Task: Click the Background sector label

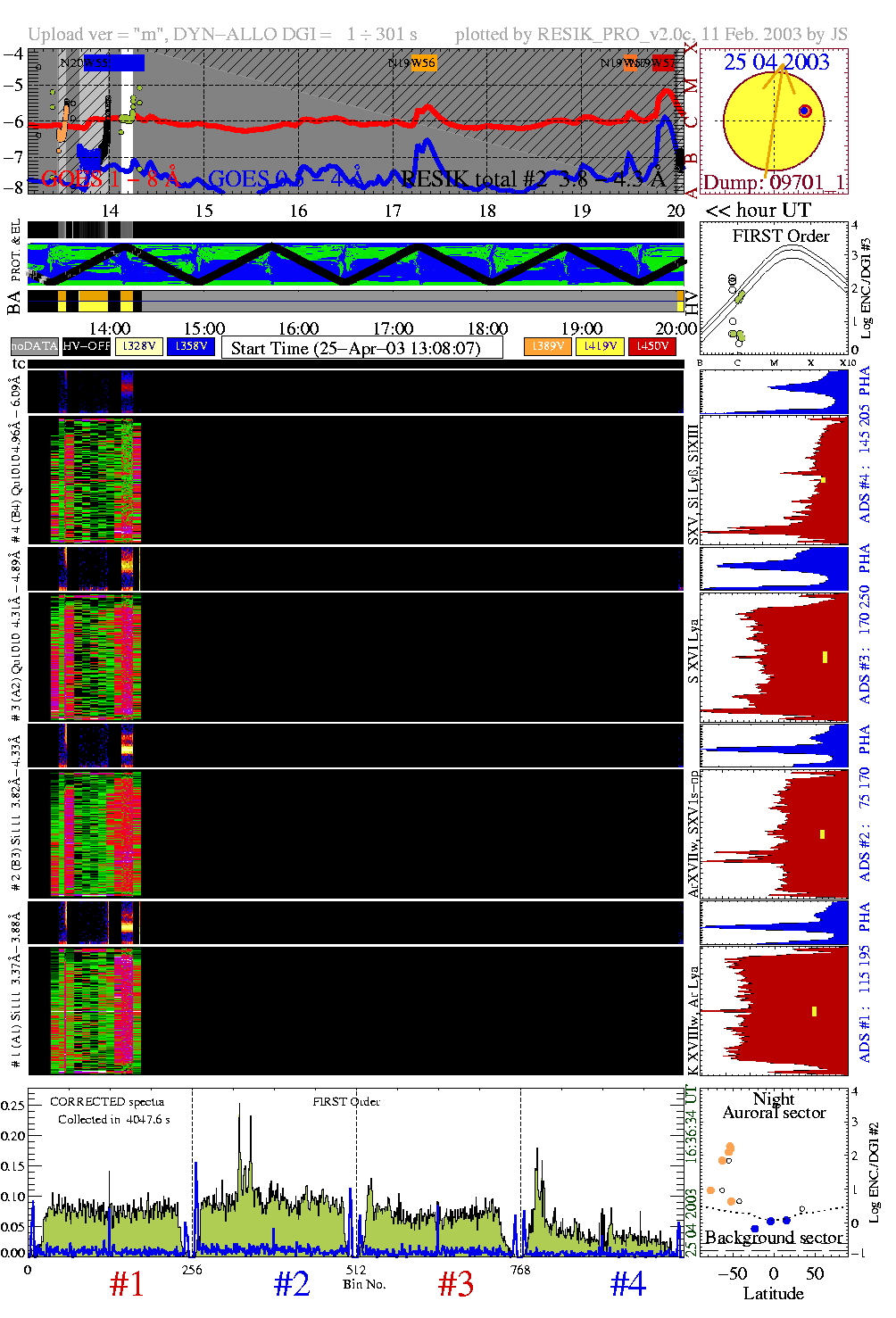Action: point(774,1238)
